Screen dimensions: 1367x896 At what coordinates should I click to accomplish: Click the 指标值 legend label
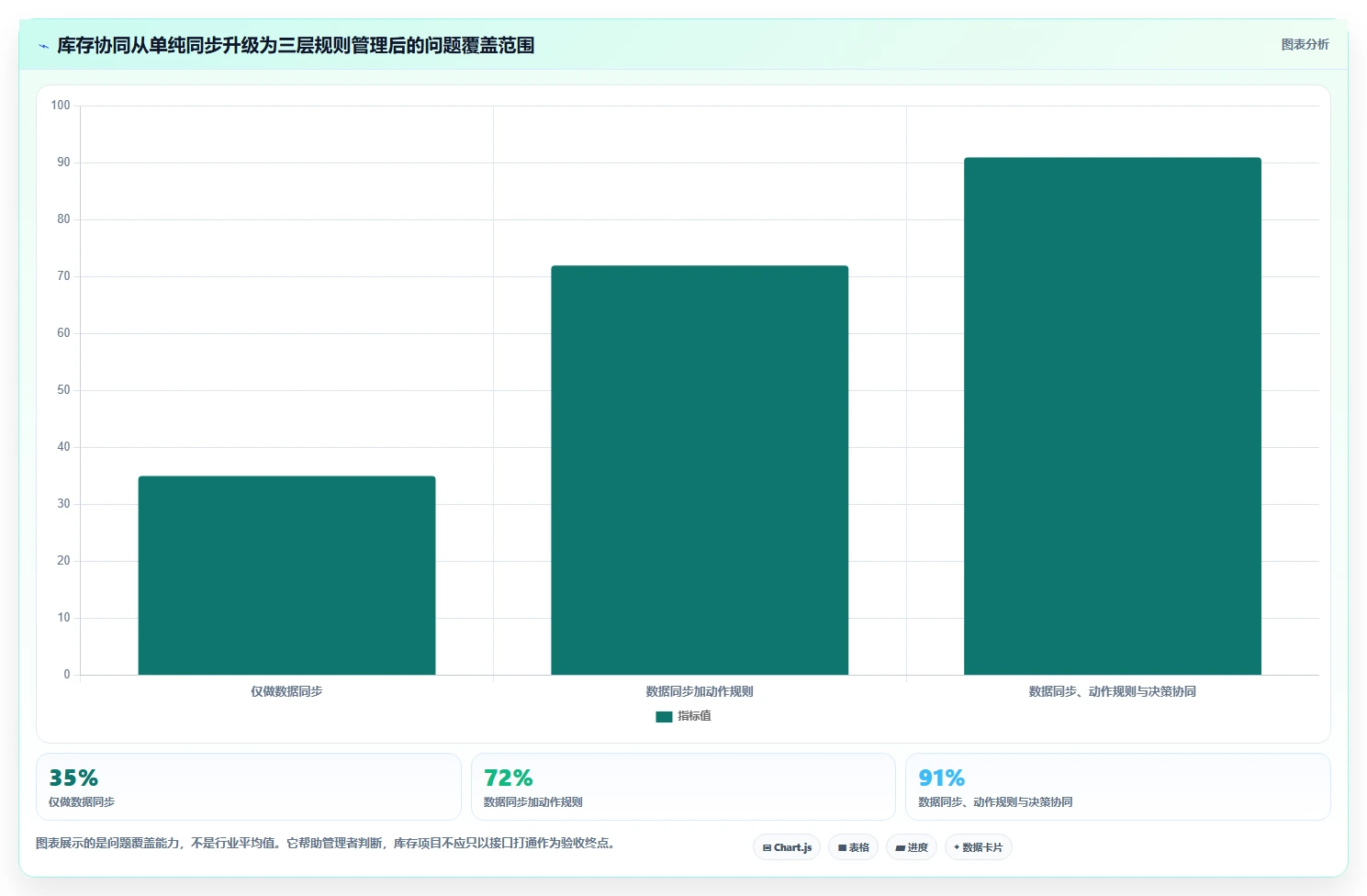[694, 716]
